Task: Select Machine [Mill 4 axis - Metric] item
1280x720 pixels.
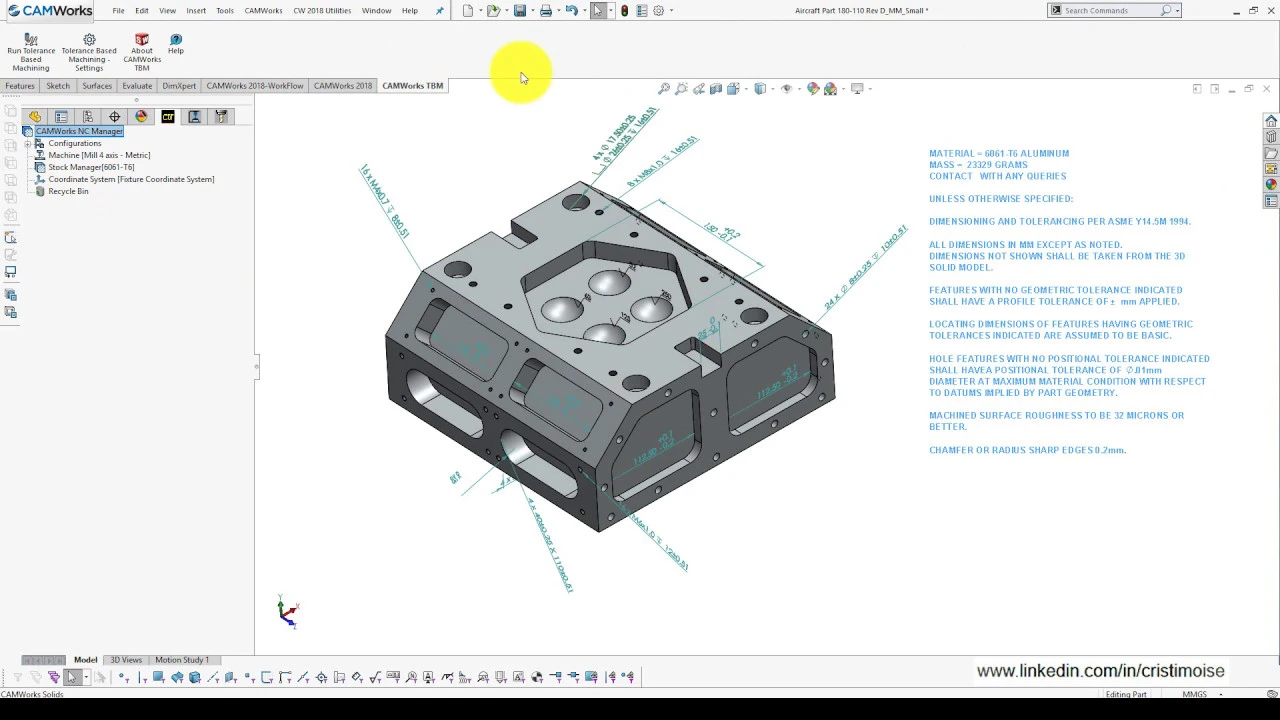Action: (x=99, y=155)
